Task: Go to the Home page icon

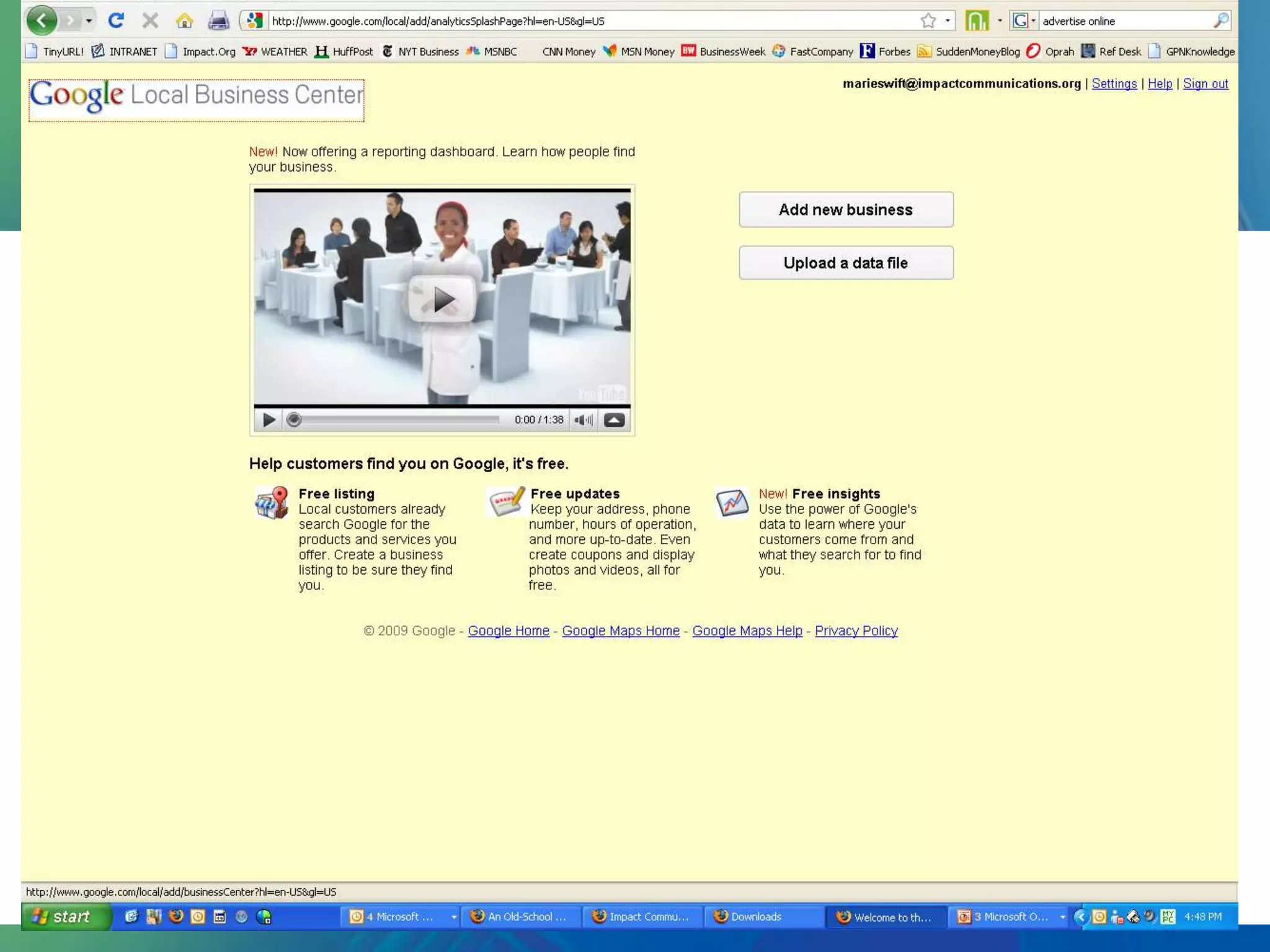Action: coord(184,21)
